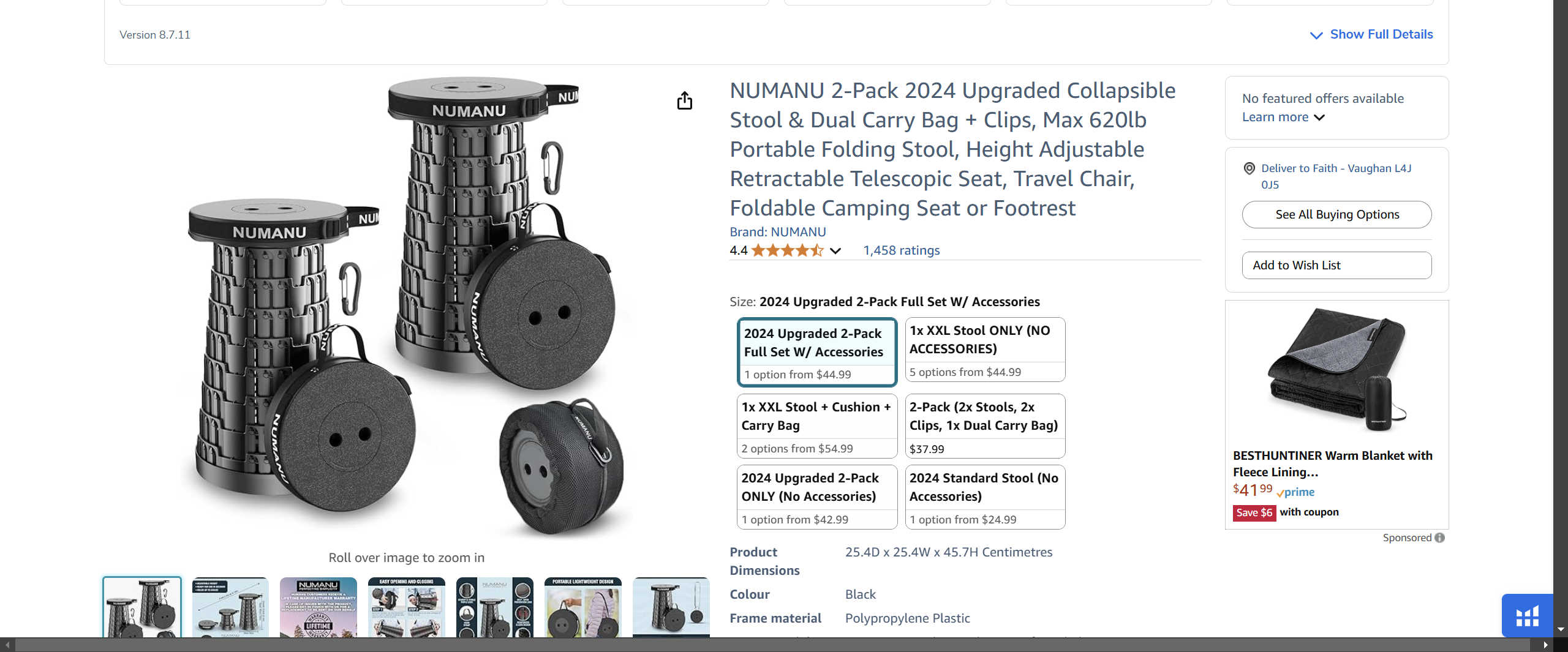
Task: Click the prime badge on blanket ad
Action: tap(1295, 492)
